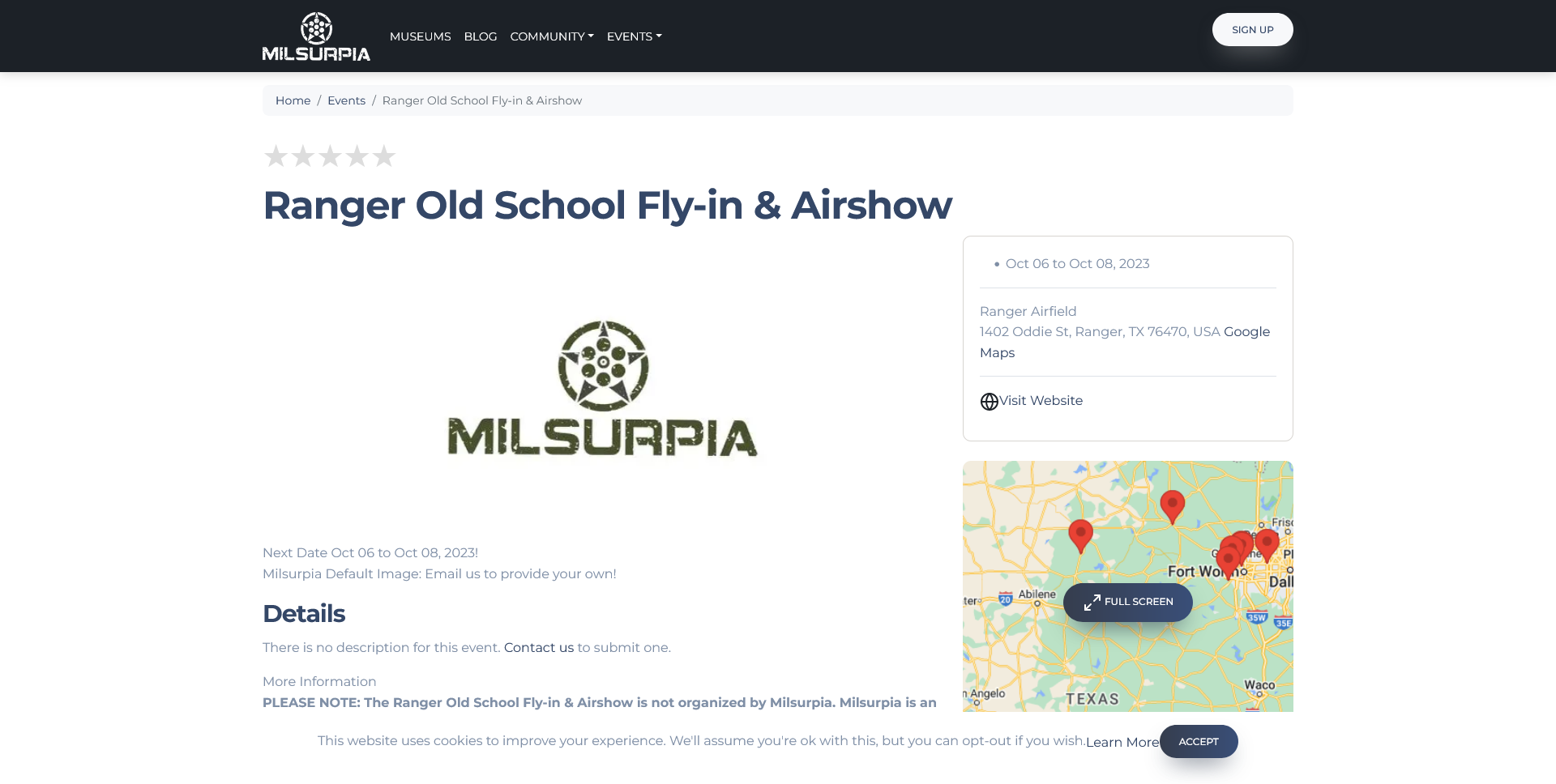The height and width of the screenshot is (784, 1556).
Task: Rate event with fifth star
Action: [x=383, y=156]
